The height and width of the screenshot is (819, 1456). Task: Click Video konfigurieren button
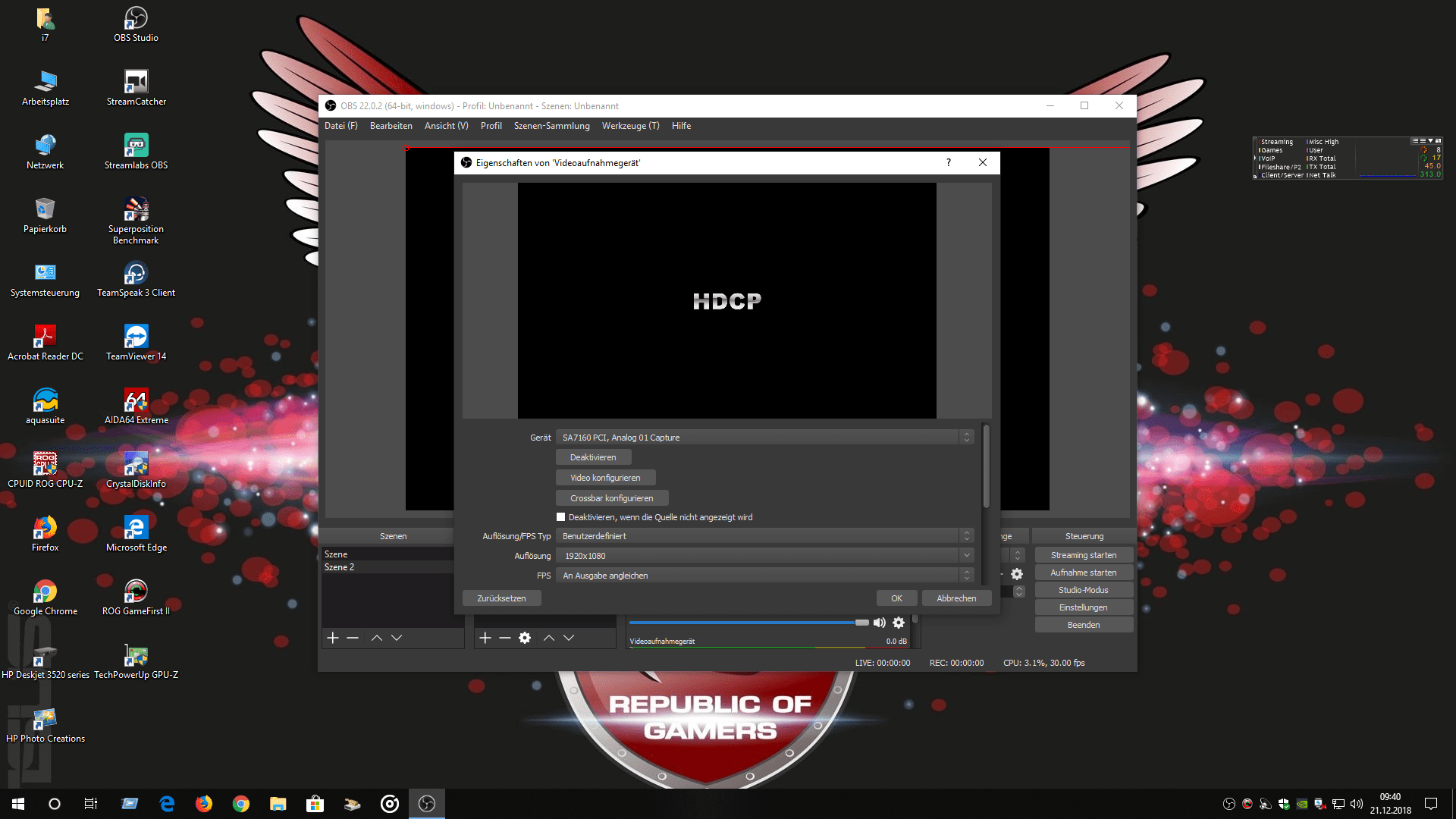pyautogui.click(x=606, y=478)
